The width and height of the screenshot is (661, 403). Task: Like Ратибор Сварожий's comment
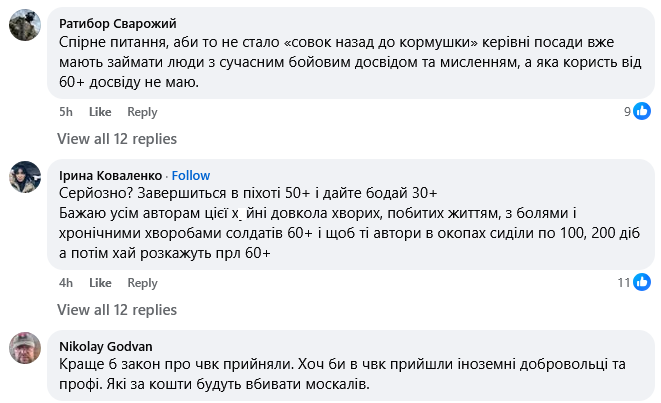click(x=100, y=112)
